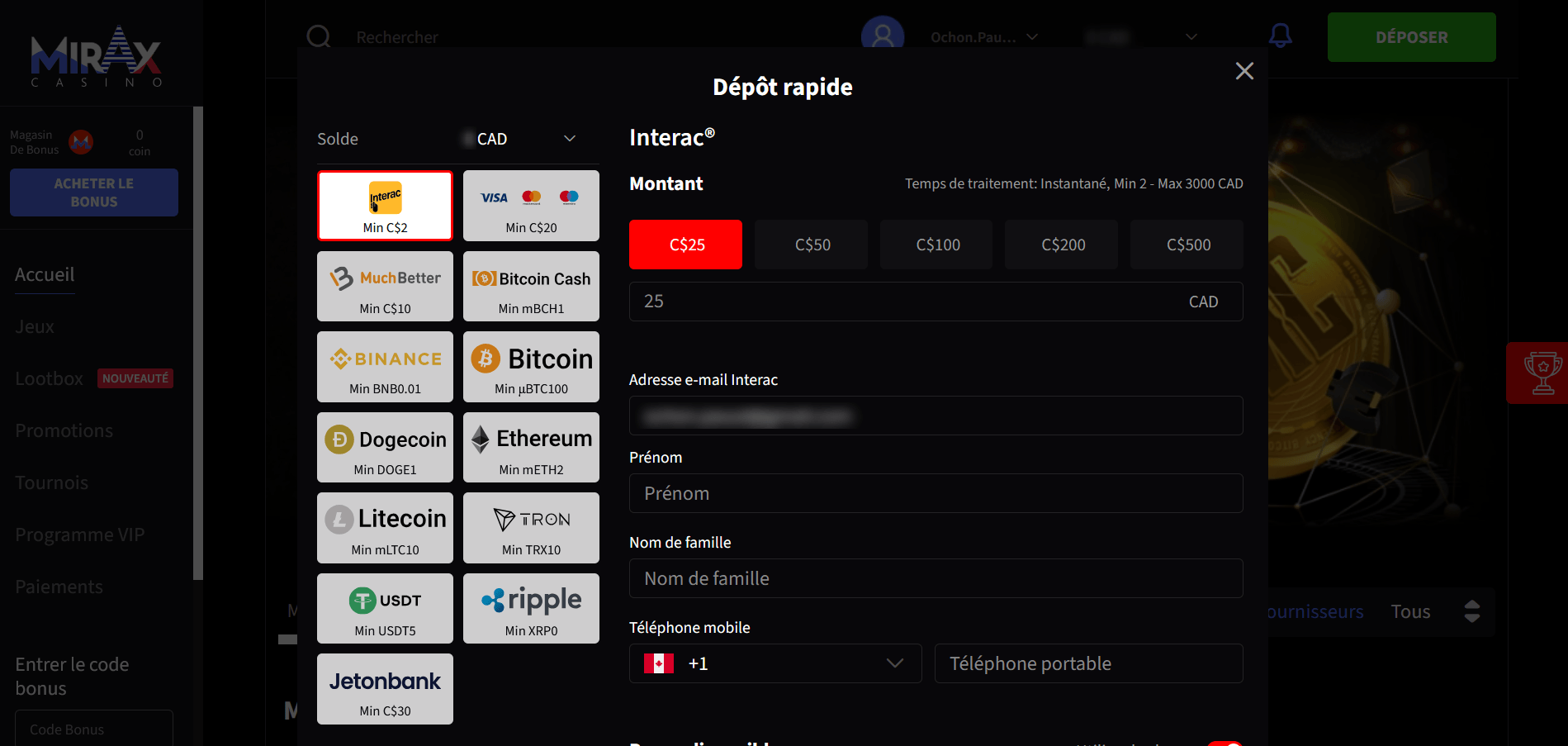
Task: Select the Litecoin payment tile
Action: coord(385,528)
